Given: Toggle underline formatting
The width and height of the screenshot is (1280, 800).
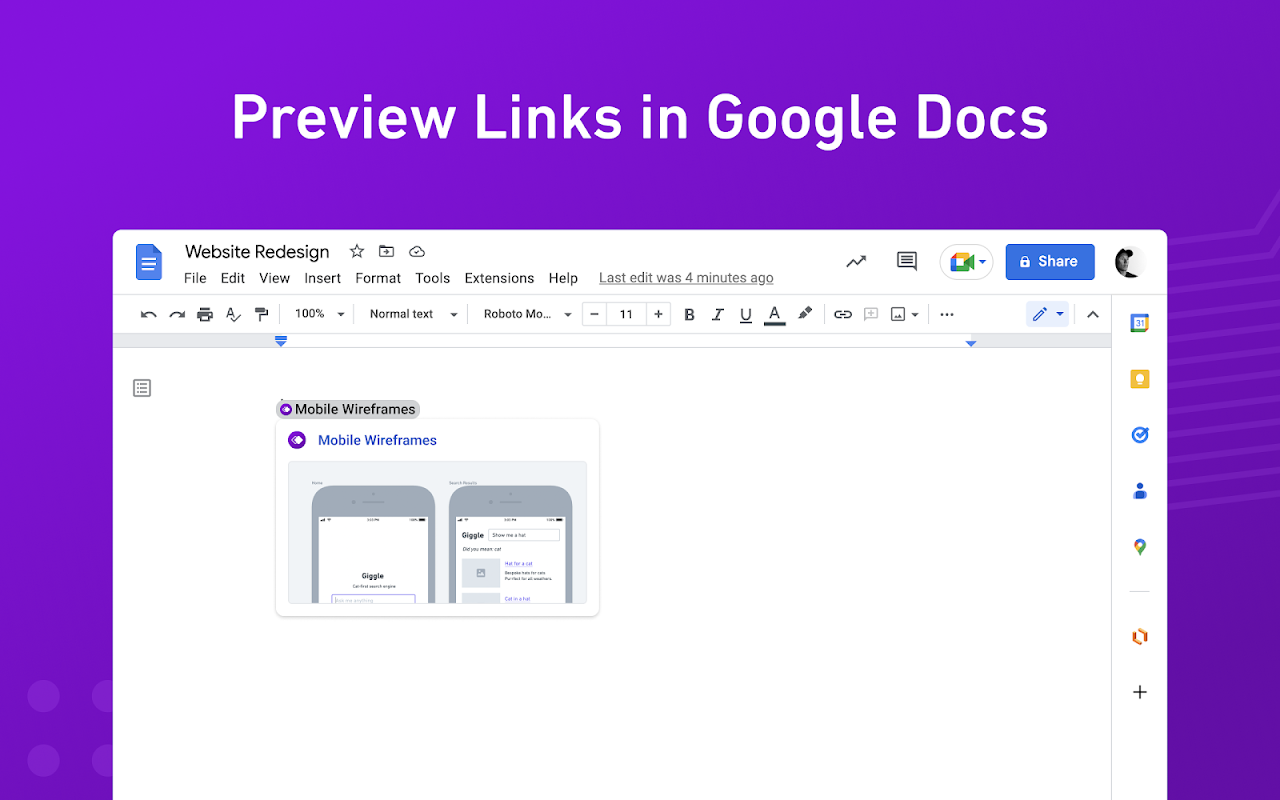Looking at the screenshot, I should click(x=745, y=315).
